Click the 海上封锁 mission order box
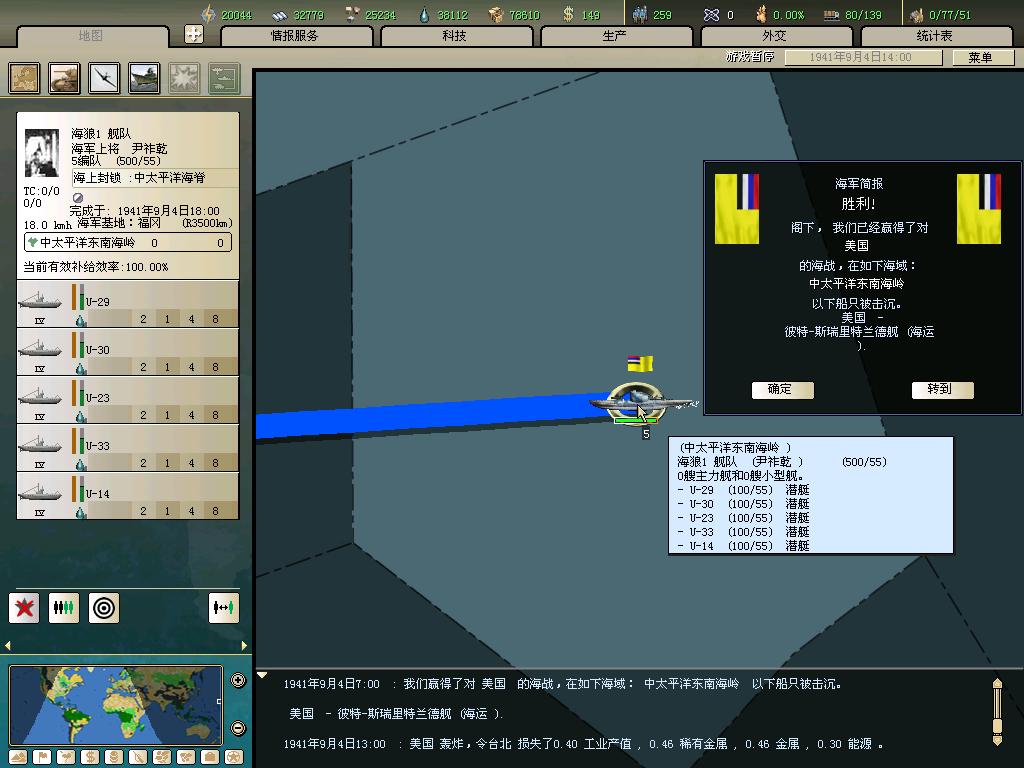Screen dimensions: 1024x768 154,178
